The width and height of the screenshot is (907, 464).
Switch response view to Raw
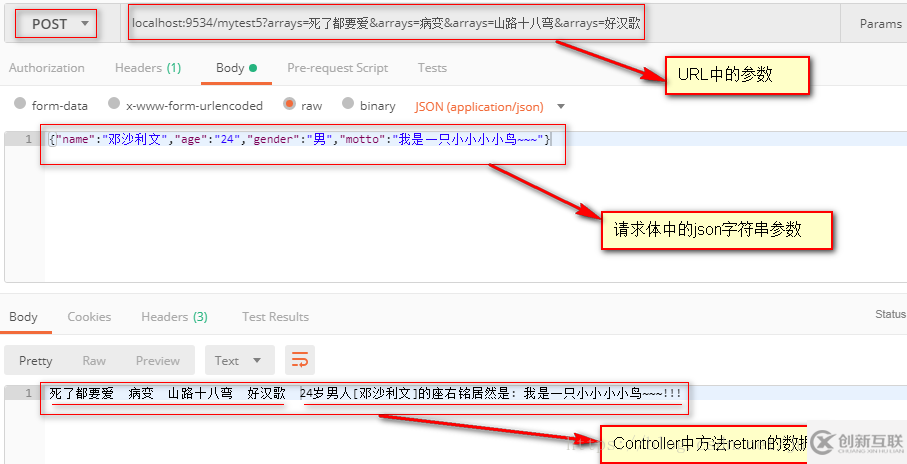pyautogui.click(x=94, y=360)
